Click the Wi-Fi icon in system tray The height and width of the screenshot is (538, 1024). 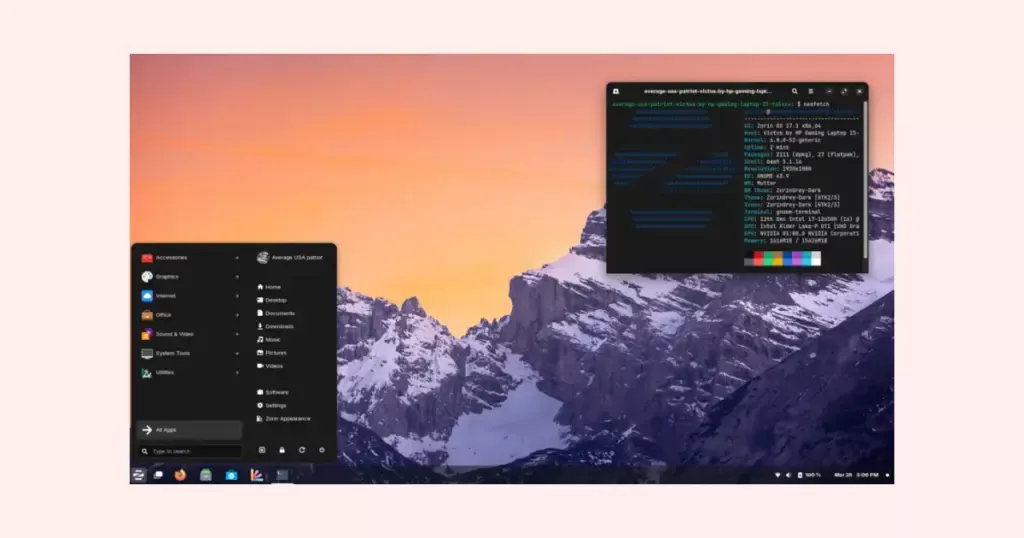click(x=777, y=475)
